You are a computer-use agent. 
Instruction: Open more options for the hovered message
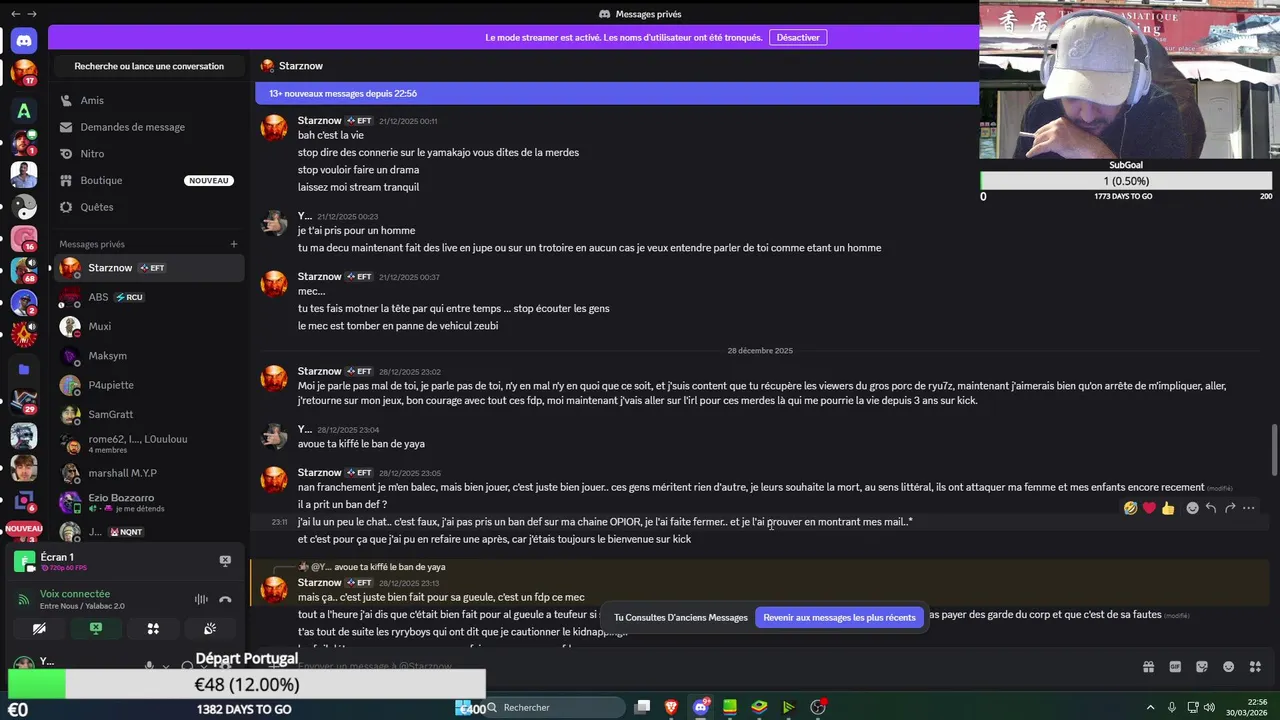tap(1249, 508)
